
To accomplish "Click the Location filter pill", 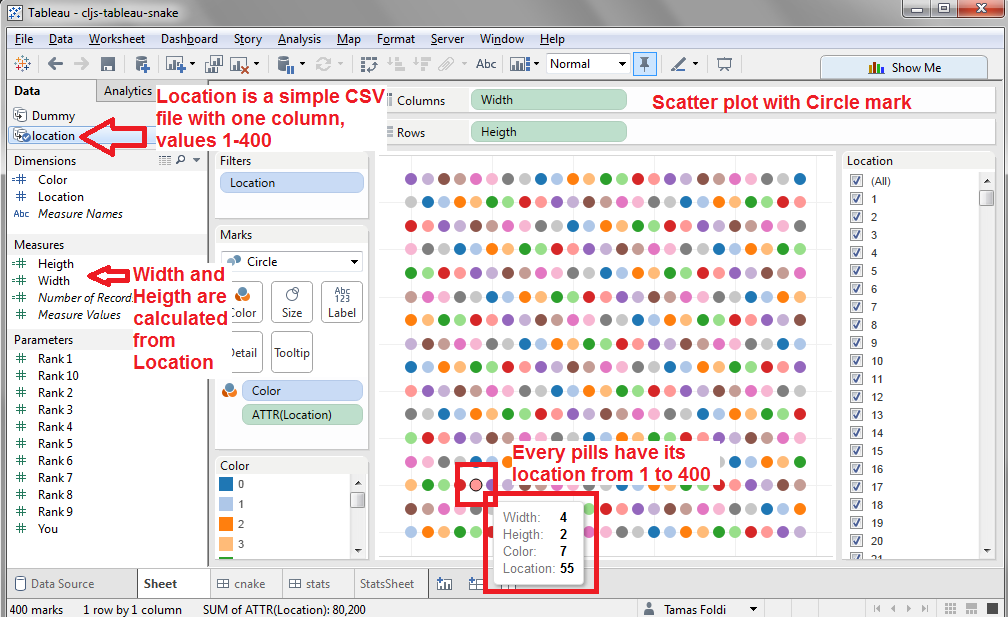I will point(292,183).
